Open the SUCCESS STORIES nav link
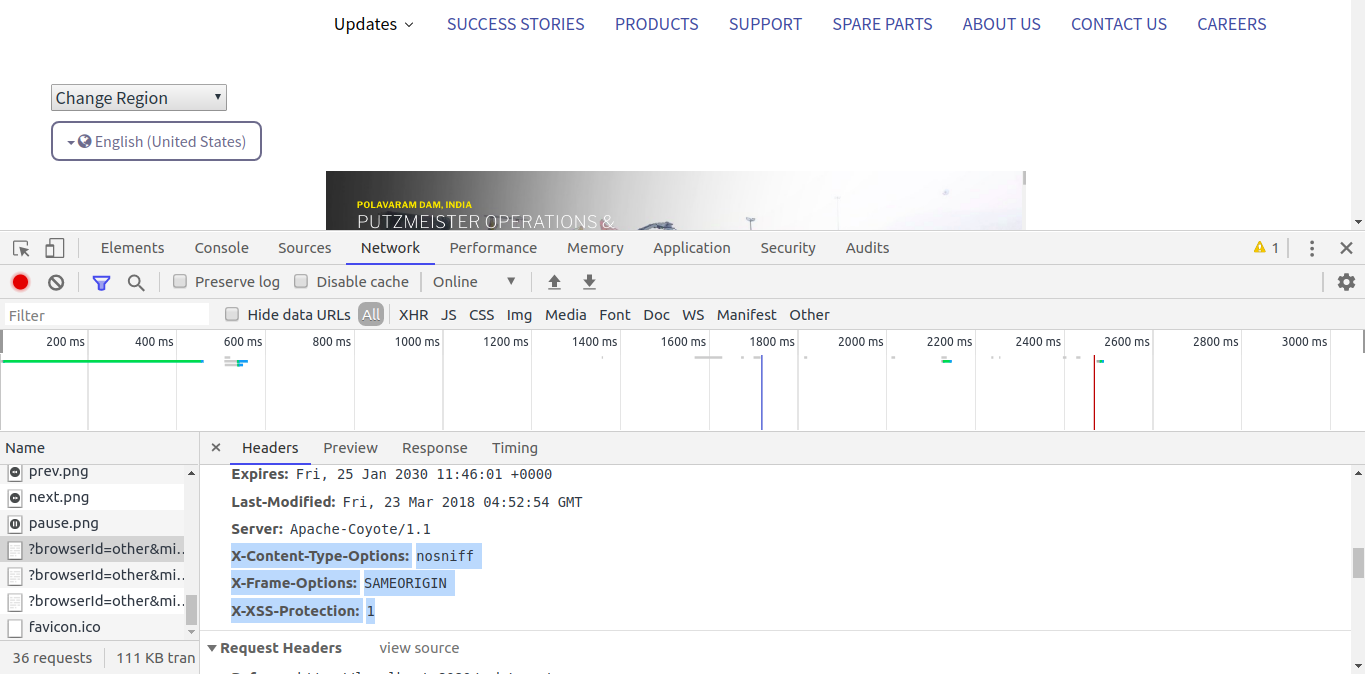Image resolution: width=1365 pixels, height=674 pixels. tap(515, 24)
